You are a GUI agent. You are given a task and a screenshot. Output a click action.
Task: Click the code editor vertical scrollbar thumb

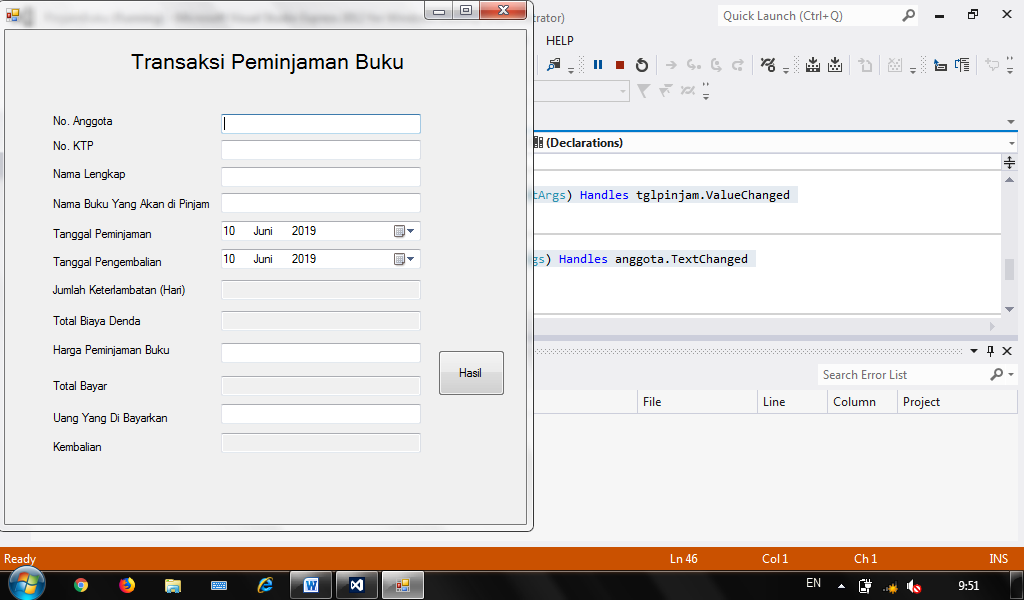click(x=1009, y=269)
